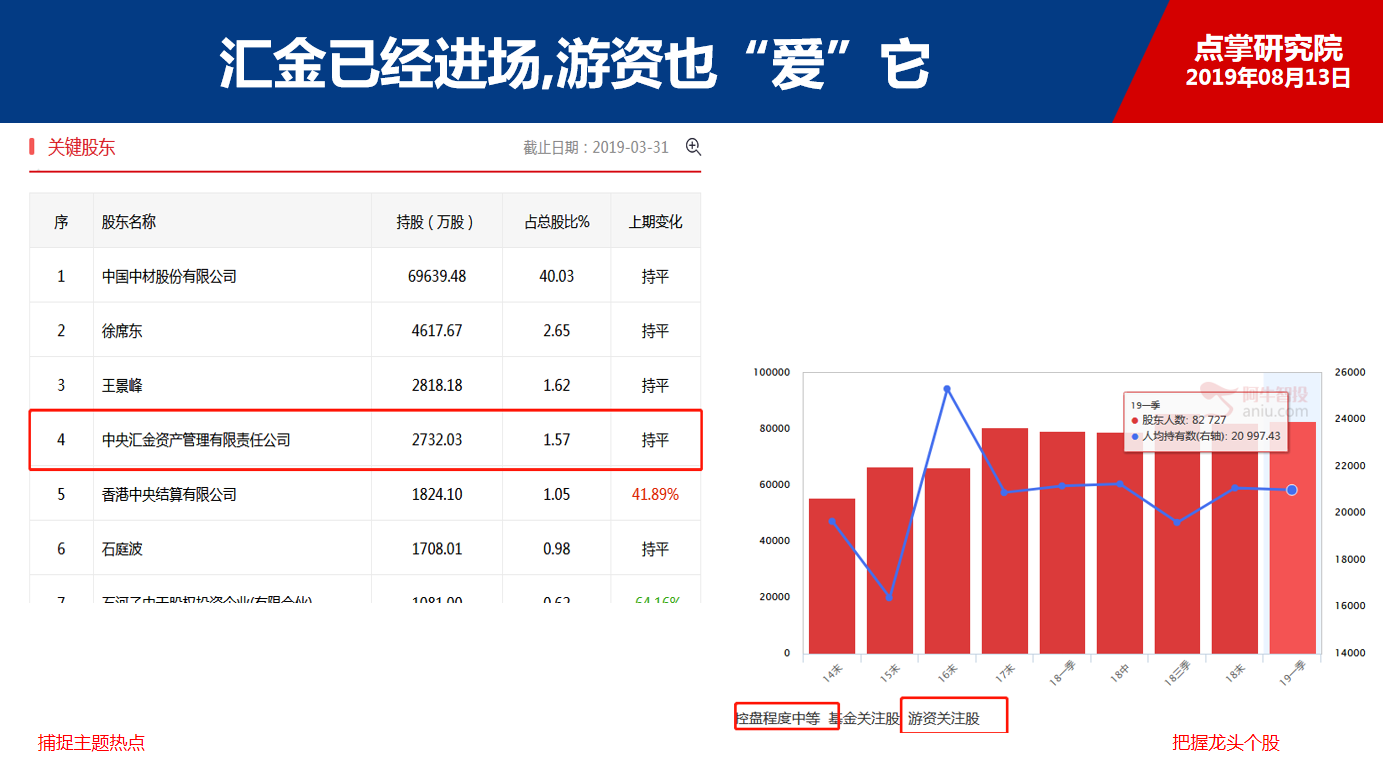Click the 把握龙头个股 footer text
This screenshot has height=764, width=1383.
coord(1226,742)
